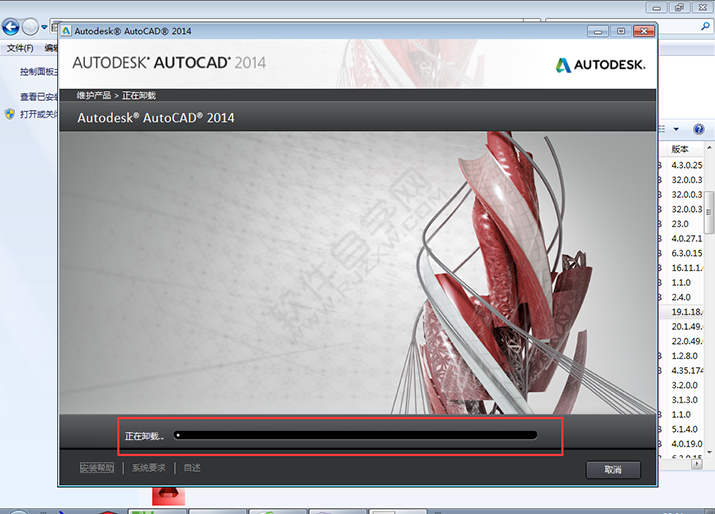Open the 安装帮助 link

tap(97, 468)
